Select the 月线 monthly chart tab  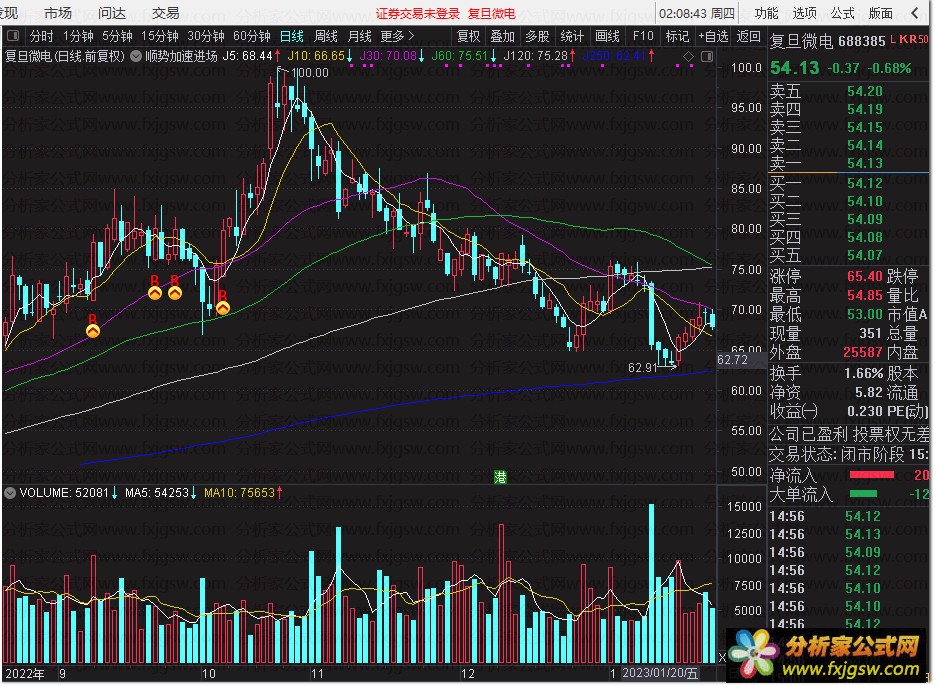coord(360,36)
